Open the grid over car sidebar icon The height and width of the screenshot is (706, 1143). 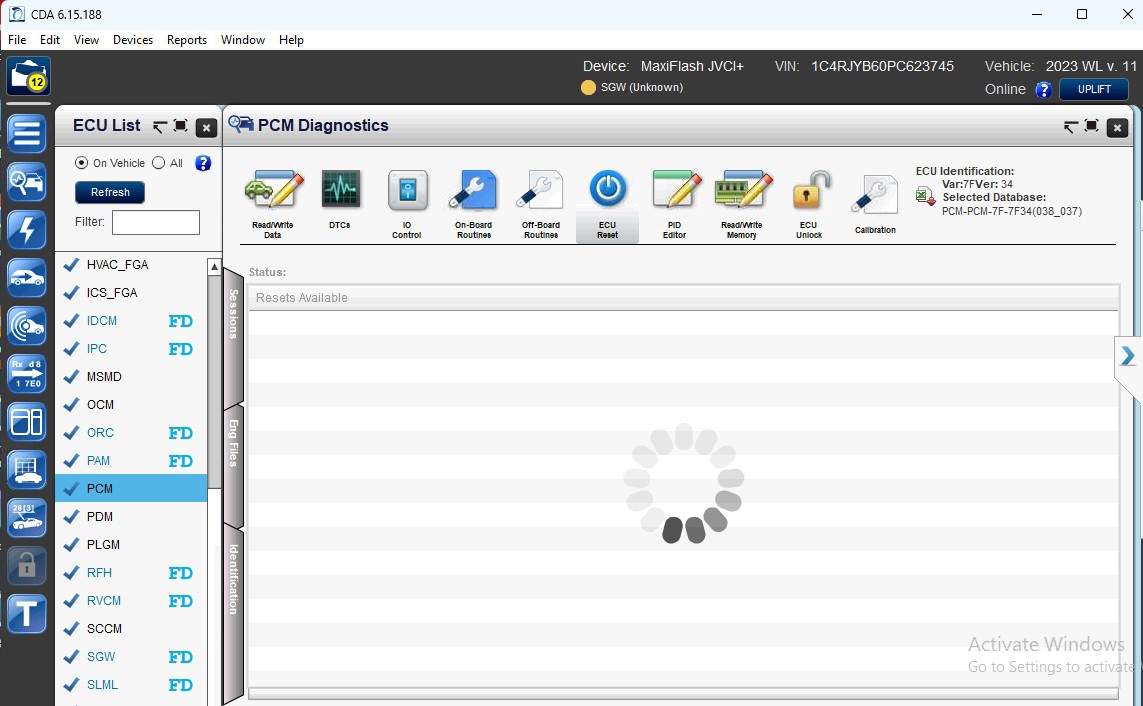tap(27, 470)
